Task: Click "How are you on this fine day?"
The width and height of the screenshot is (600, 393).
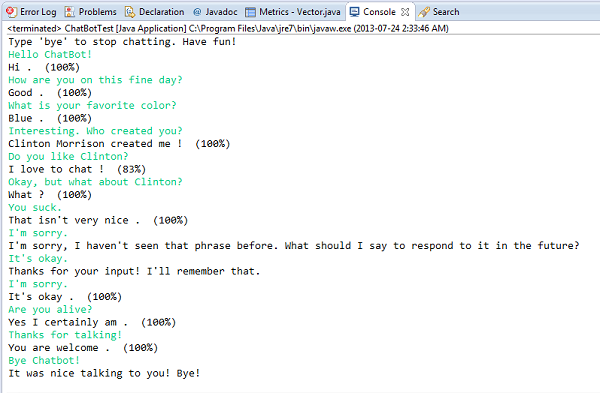Action: [x=95, y=80]
